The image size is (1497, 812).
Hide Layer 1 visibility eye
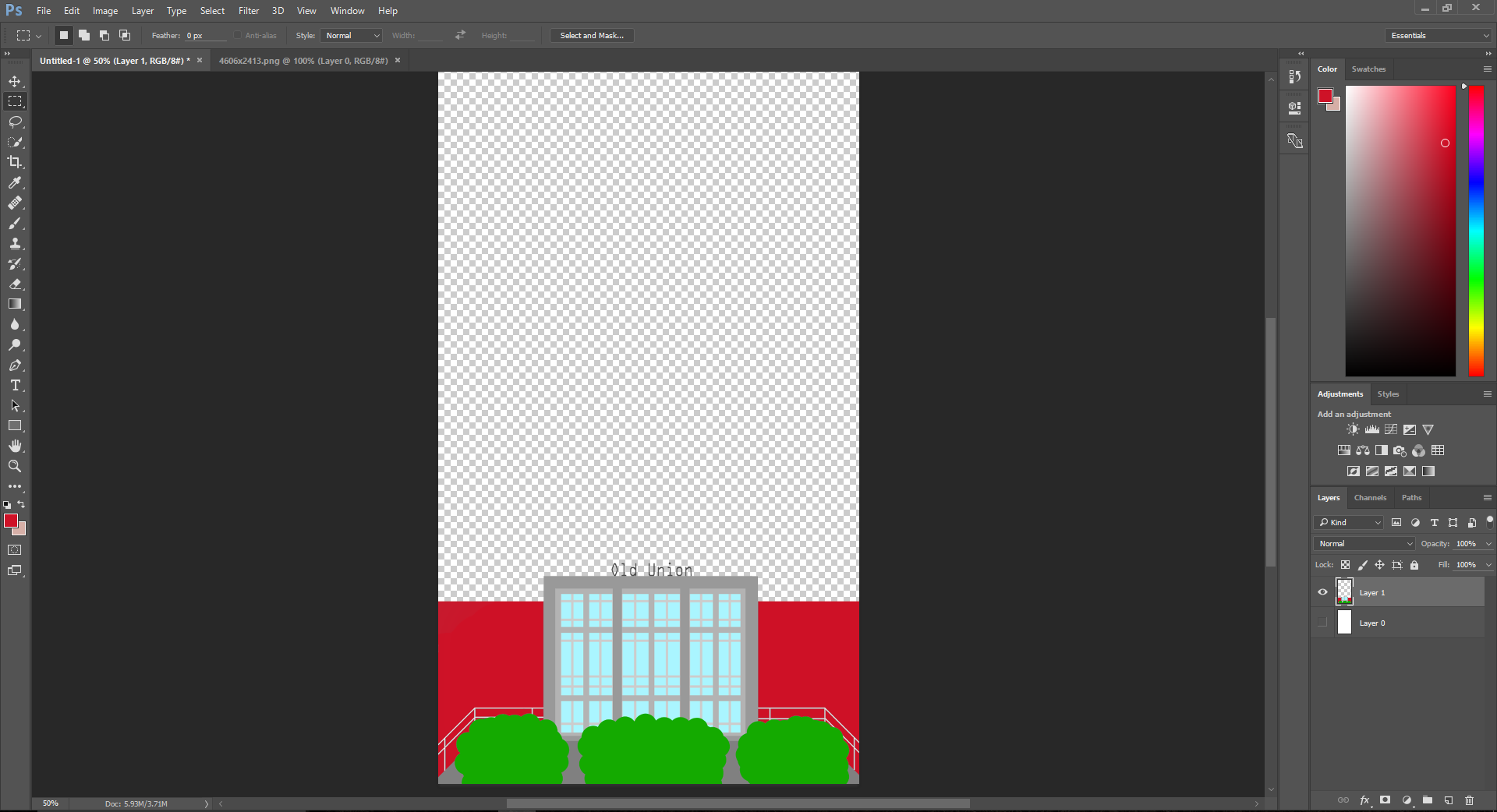[x=1322, y=592]
